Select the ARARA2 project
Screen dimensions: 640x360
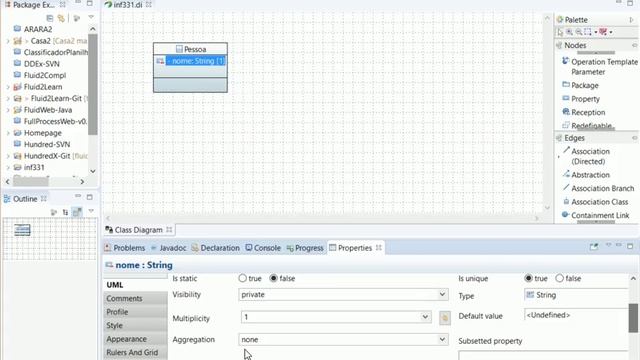pyautogui.click(x=33, y=29)
